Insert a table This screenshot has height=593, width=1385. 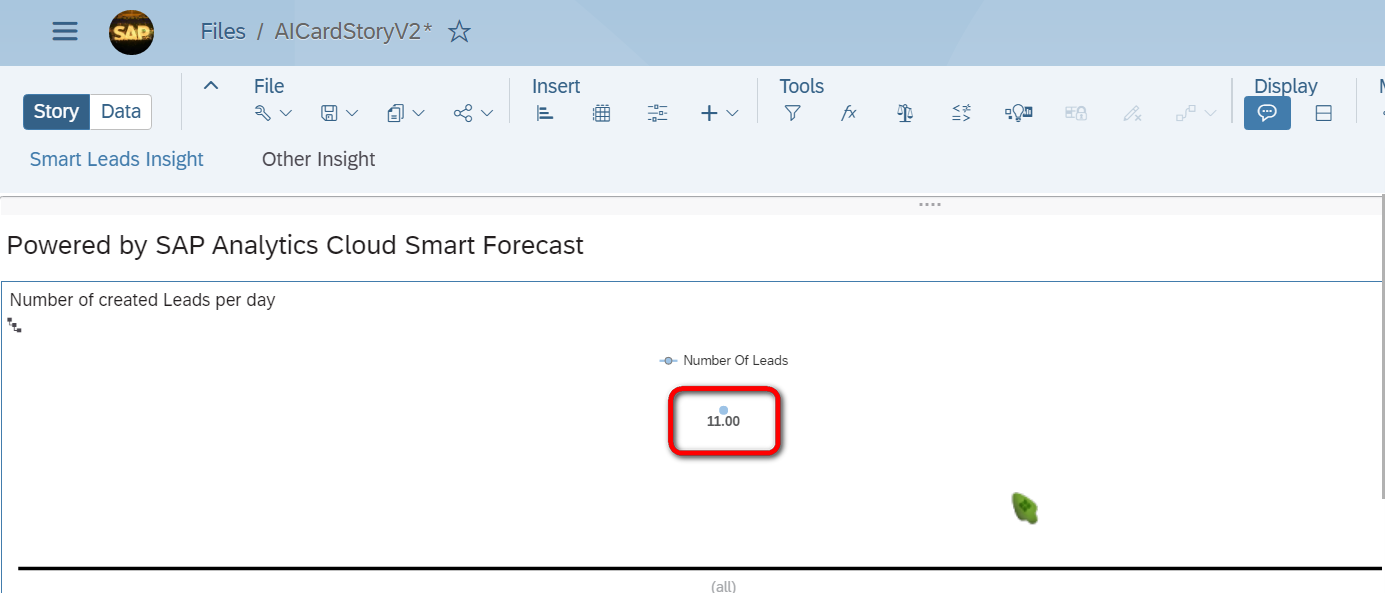coord(601,114)
